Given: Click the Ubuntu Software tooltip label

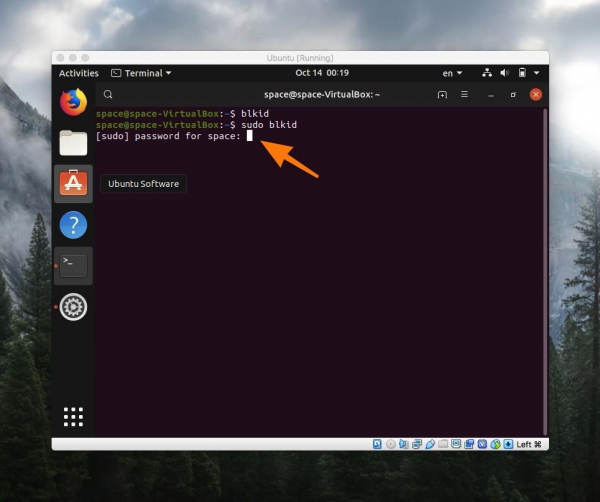Looking at the screenshot, I should tap(143, 184).
